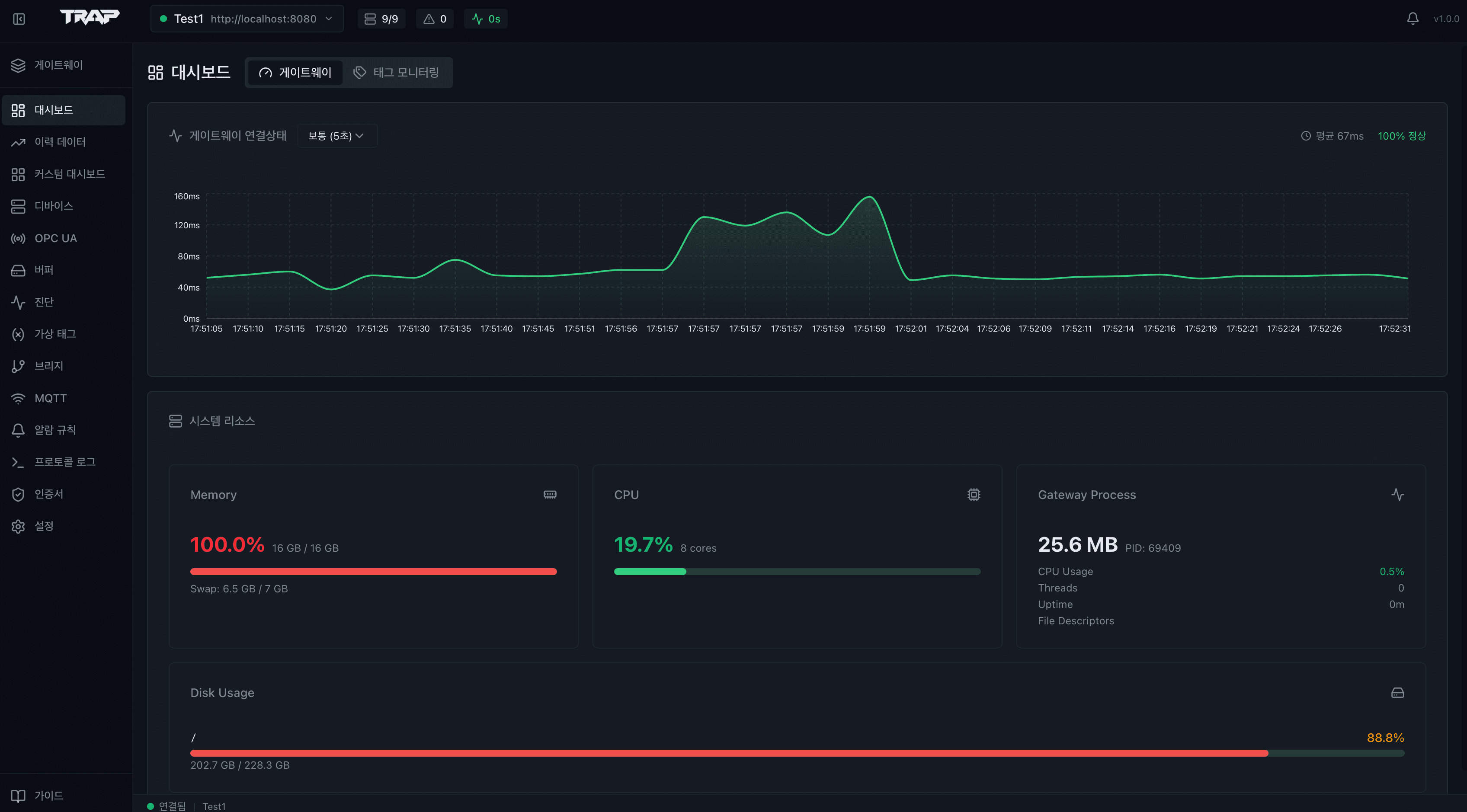
Task: Click the 100.0% memory value
Action: pyautogui.click(x=227, y=545)
